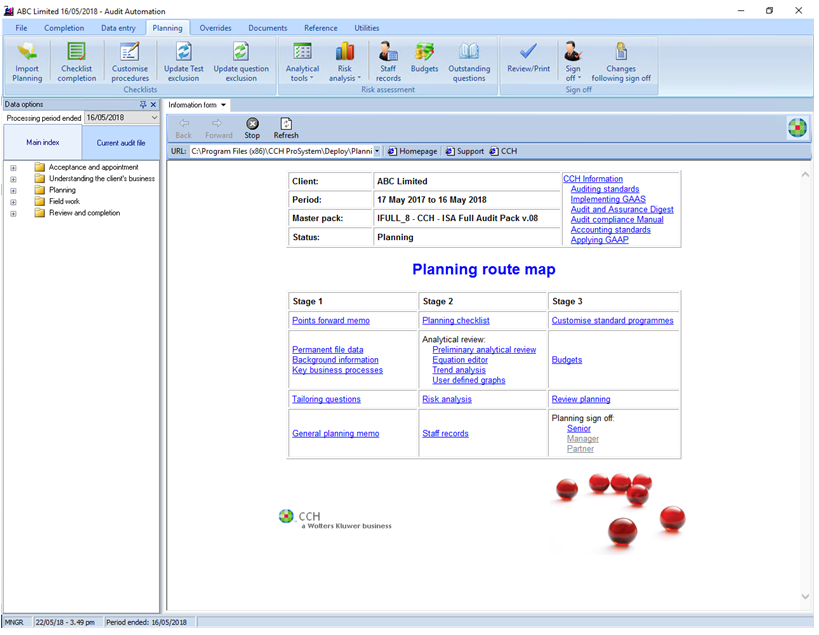Open Trend analysis link

point(459,370)
